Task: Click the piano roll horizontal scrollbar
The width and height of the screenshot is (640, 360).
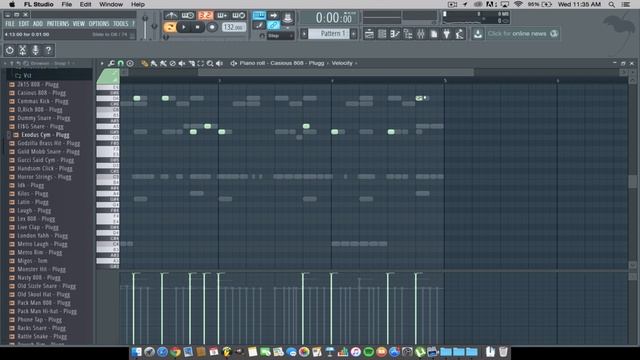Action: (x=336, y=73)
